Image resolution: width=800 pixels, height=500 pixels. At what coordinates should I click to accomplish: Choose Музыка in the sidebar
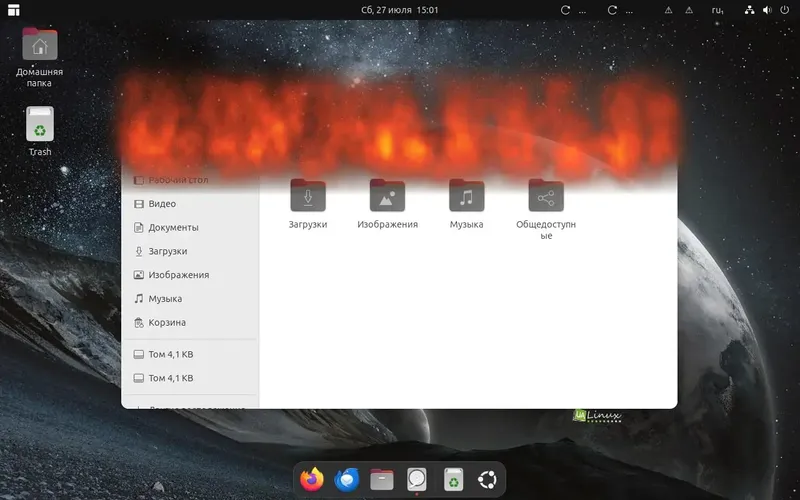190,298
